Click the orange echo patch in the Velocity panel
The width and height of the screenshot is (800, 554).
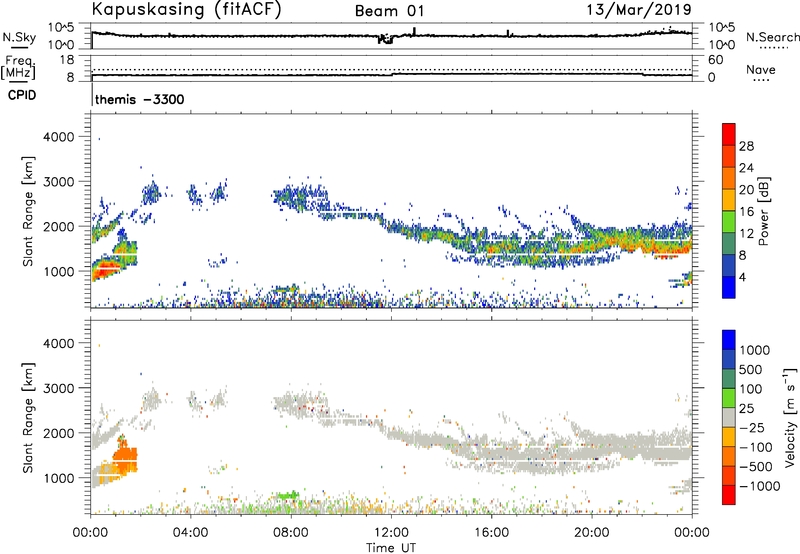click(124, 457)
